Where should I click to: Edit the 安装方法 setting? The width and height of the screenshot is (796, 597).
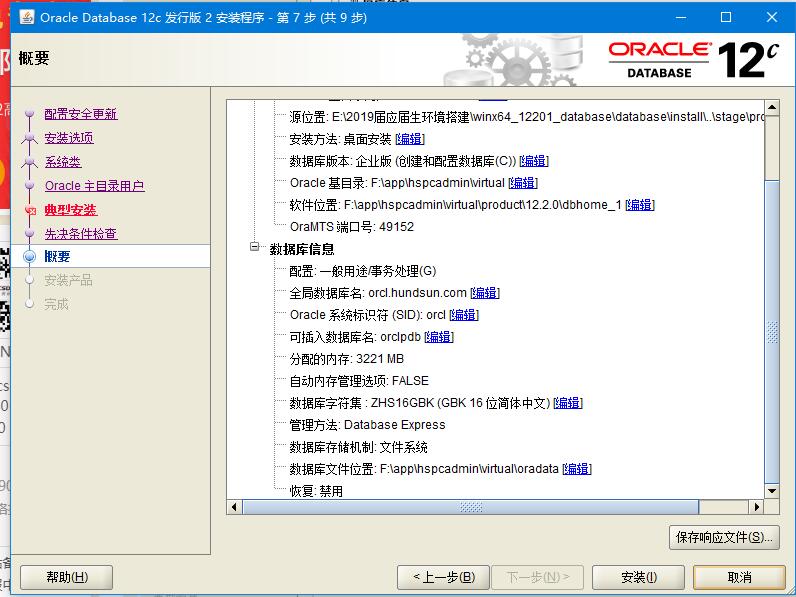[410, 139]
